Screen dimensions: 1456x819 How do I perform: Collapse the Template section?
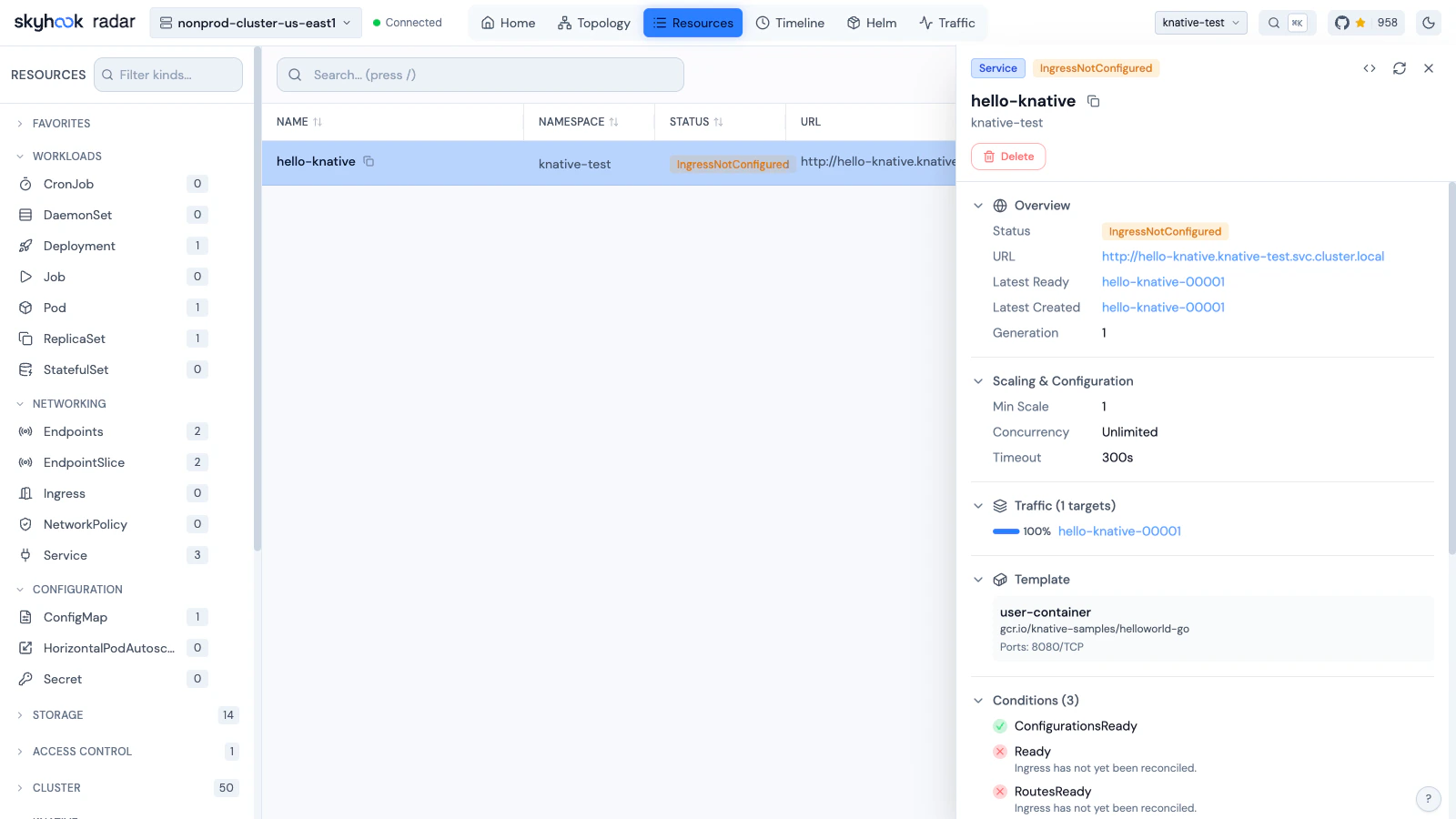pyautogui.click(x=1022, y=580)
